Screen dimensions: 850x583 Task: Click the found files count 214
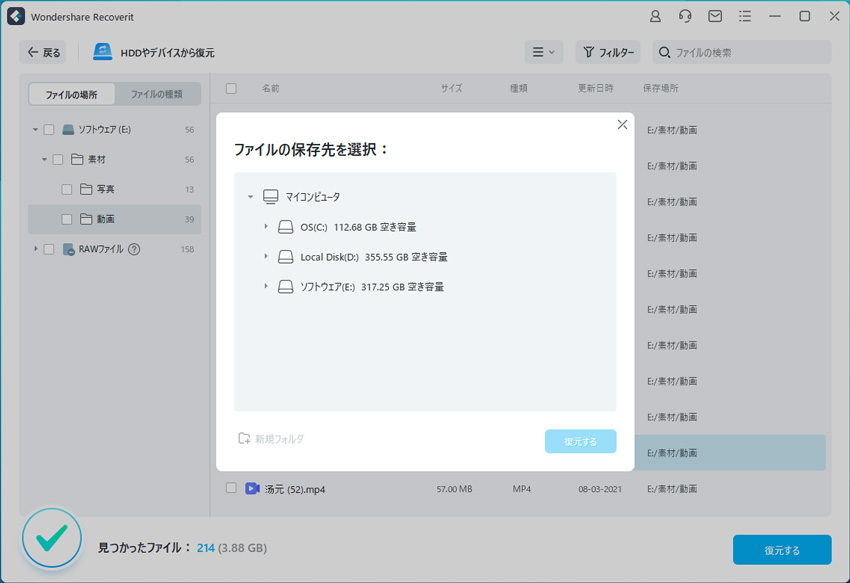[x=205, y=548]
